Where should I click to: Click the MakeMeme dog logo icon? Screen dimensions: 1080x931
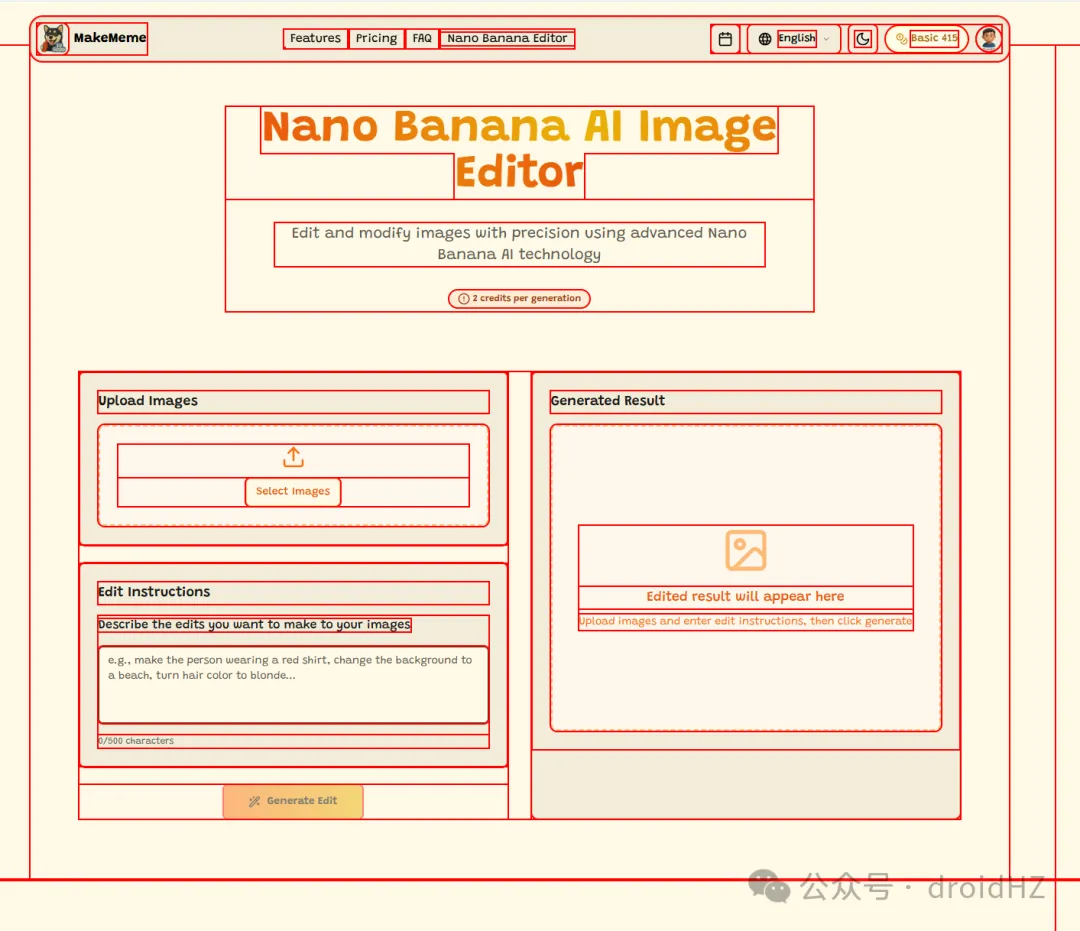tap(52, 39)
